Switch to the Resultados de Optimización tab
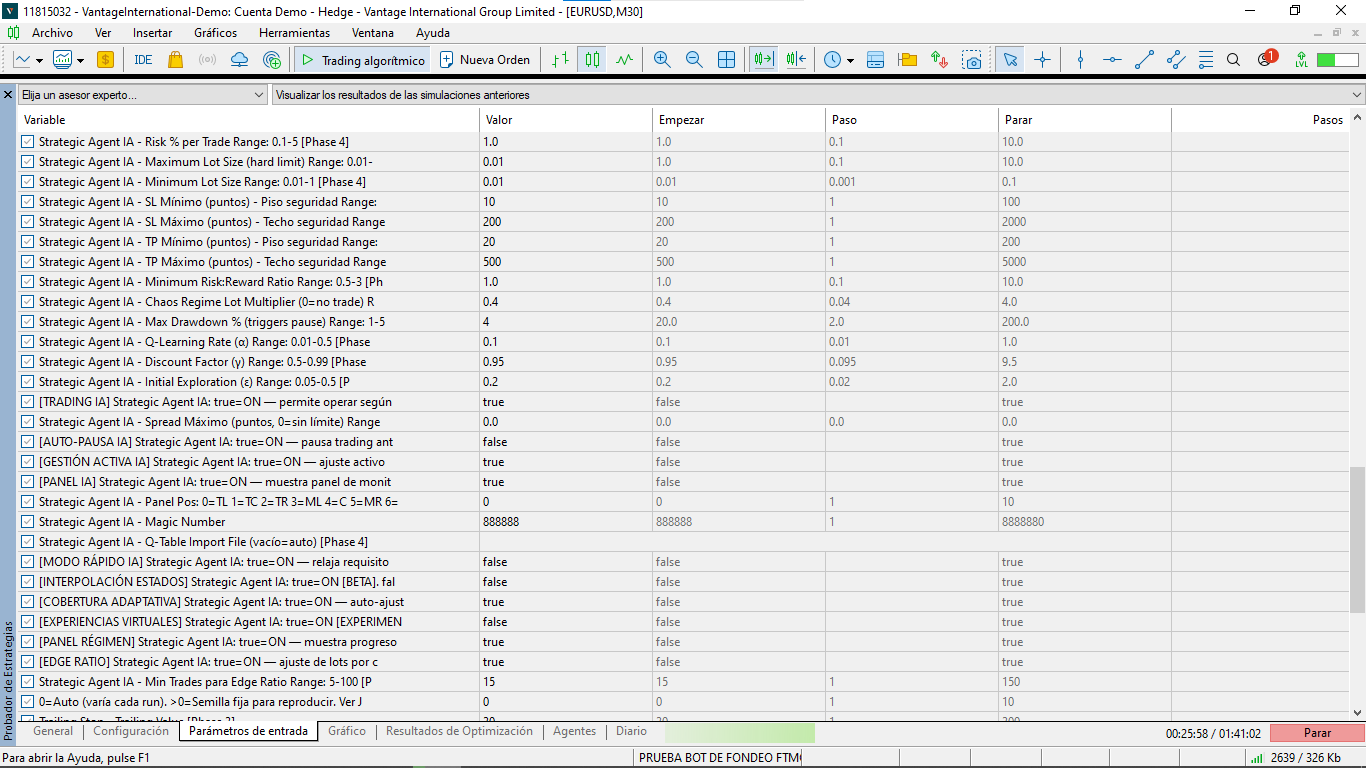Screen dimensions: 1366x768 [459, 731]
